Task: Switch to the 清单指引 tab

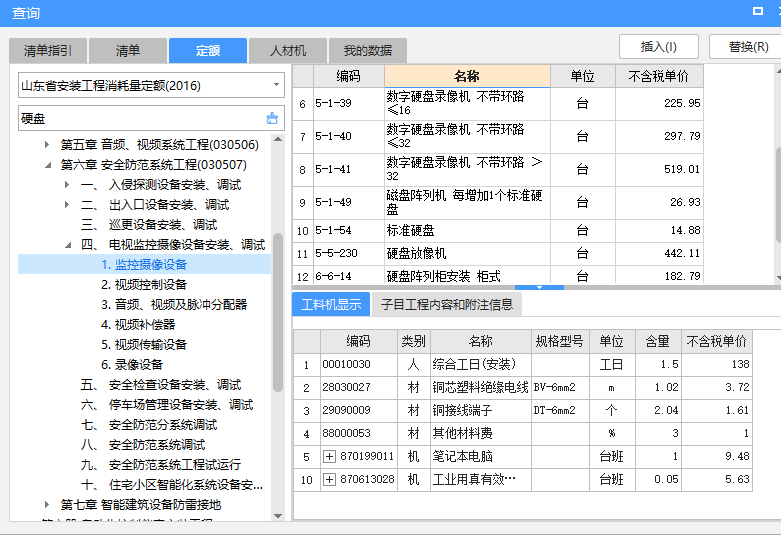Action: 48,51
